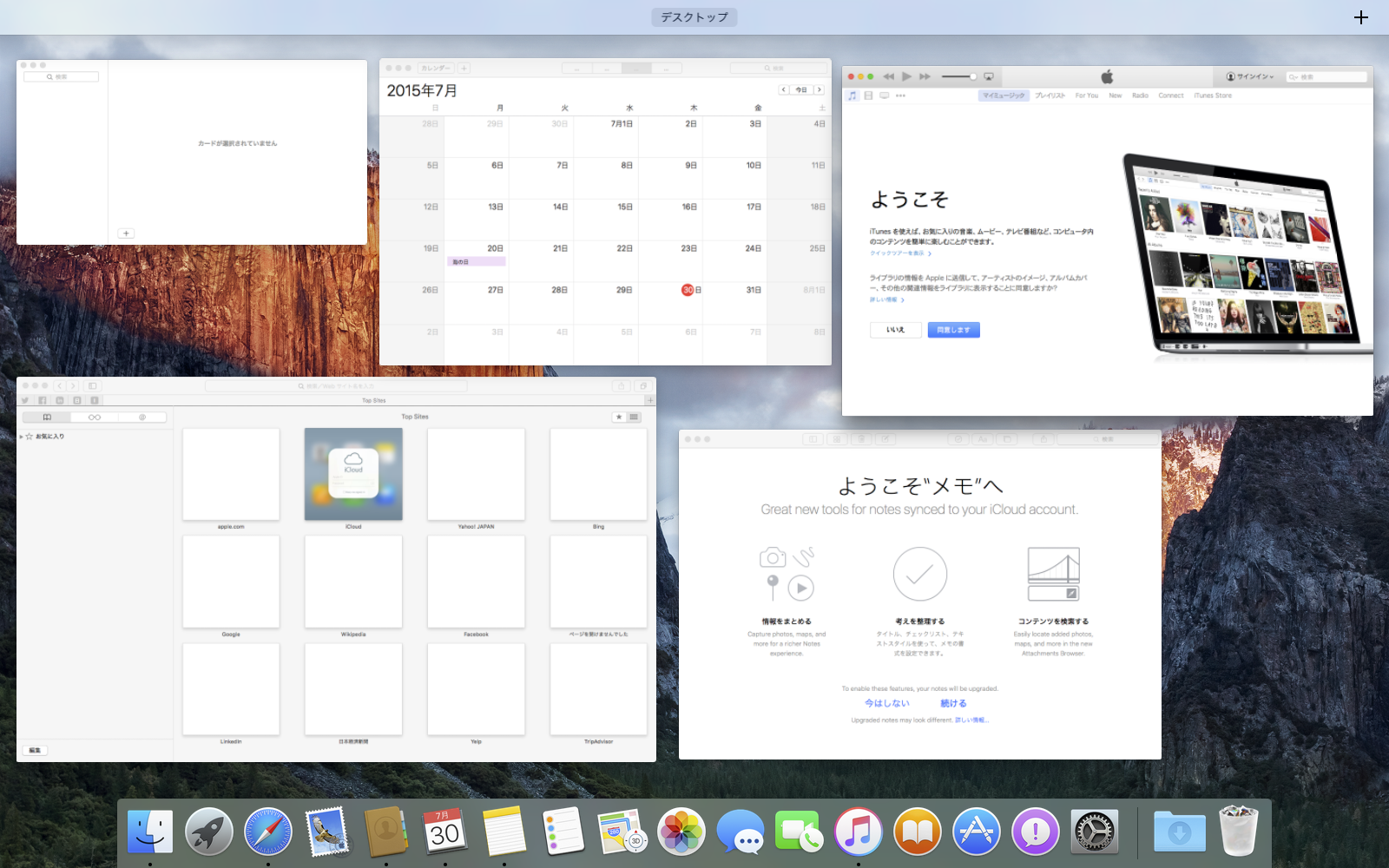Open the Reading List glasses tab in Safari

(x=95, y=418)
